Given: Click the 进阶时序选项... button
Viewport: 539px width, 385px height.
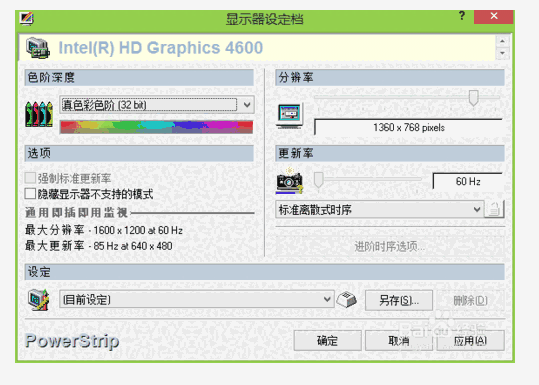Looking at the screenshot, I should point(390,246).
